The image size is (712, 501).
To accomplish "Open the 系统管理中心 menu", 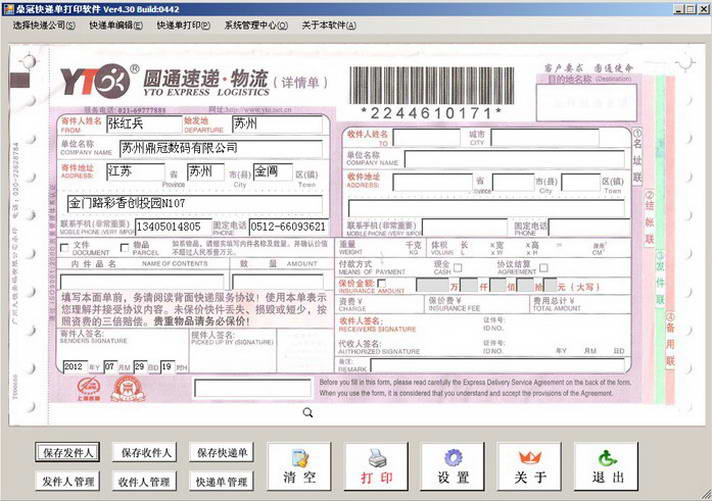I will click(256, 25).
